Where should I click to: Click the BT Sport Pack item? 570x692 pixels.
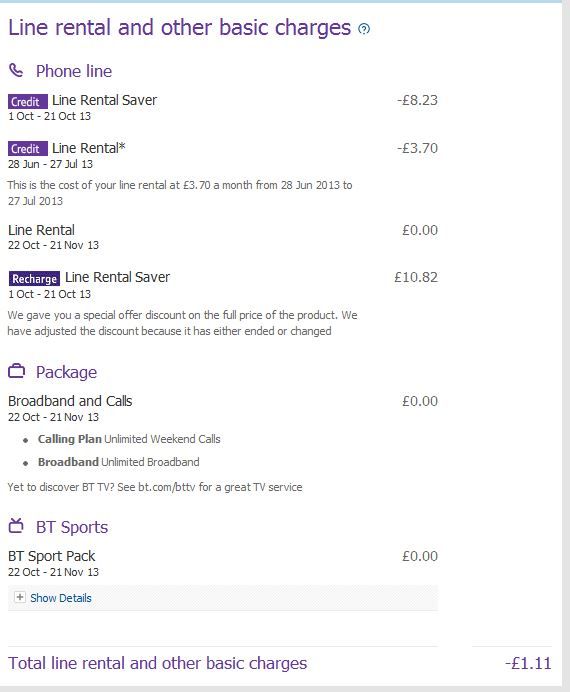[52, 556]
